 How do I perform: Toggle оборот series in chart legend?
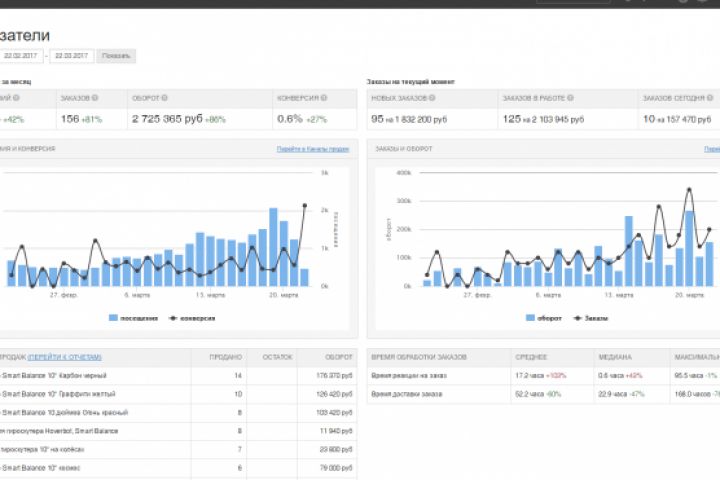(544, 318)
